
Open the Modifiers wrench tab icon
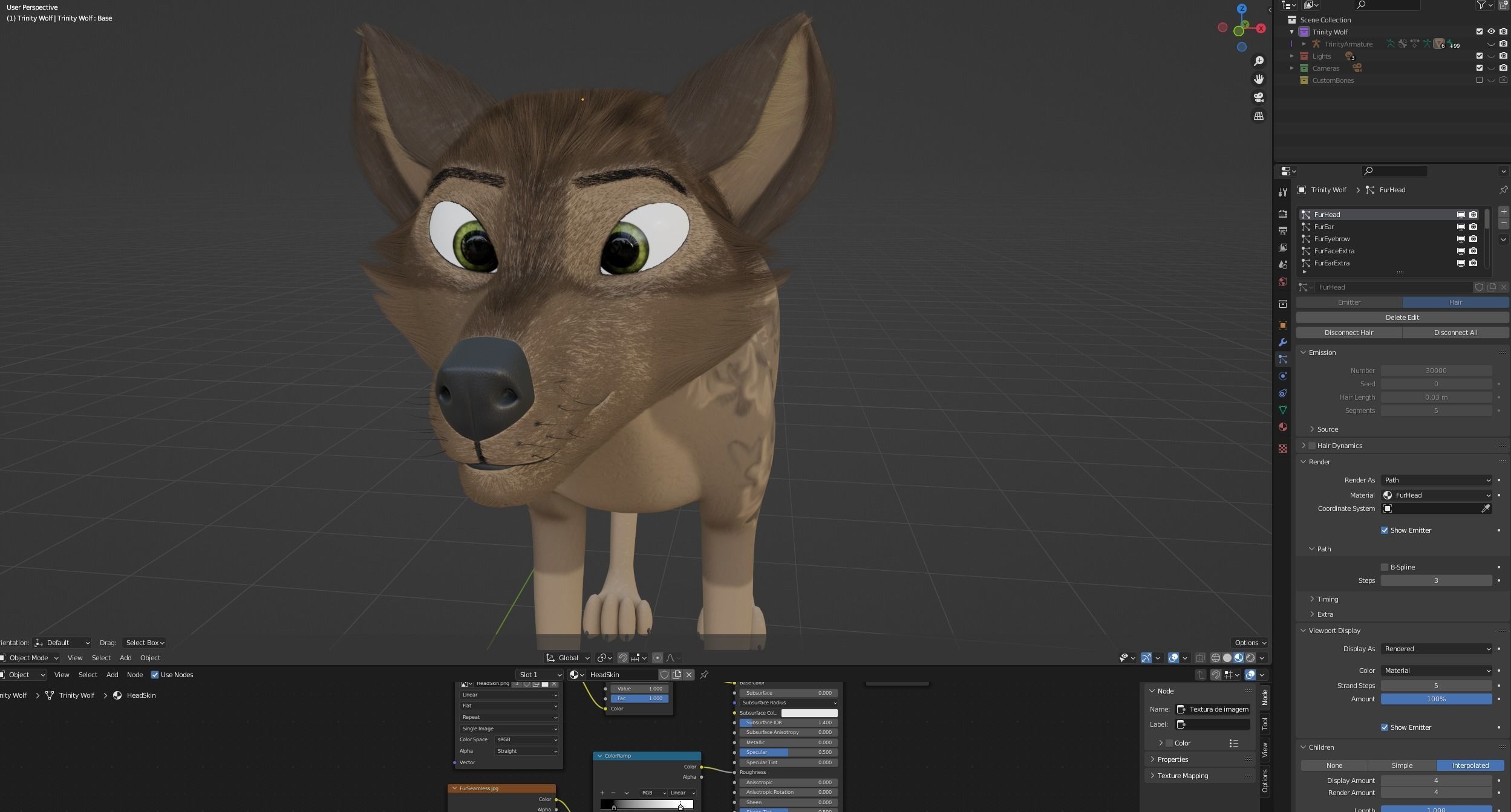(1282, 342)
